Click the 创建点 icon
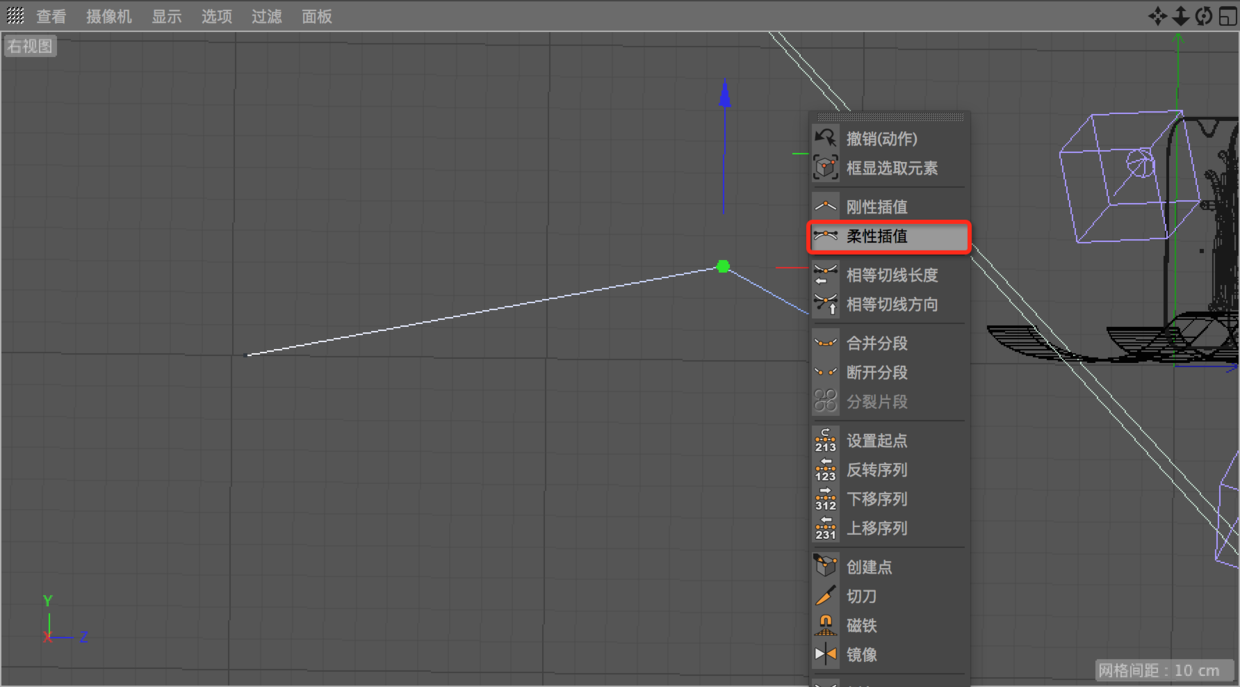 (825, 566)
